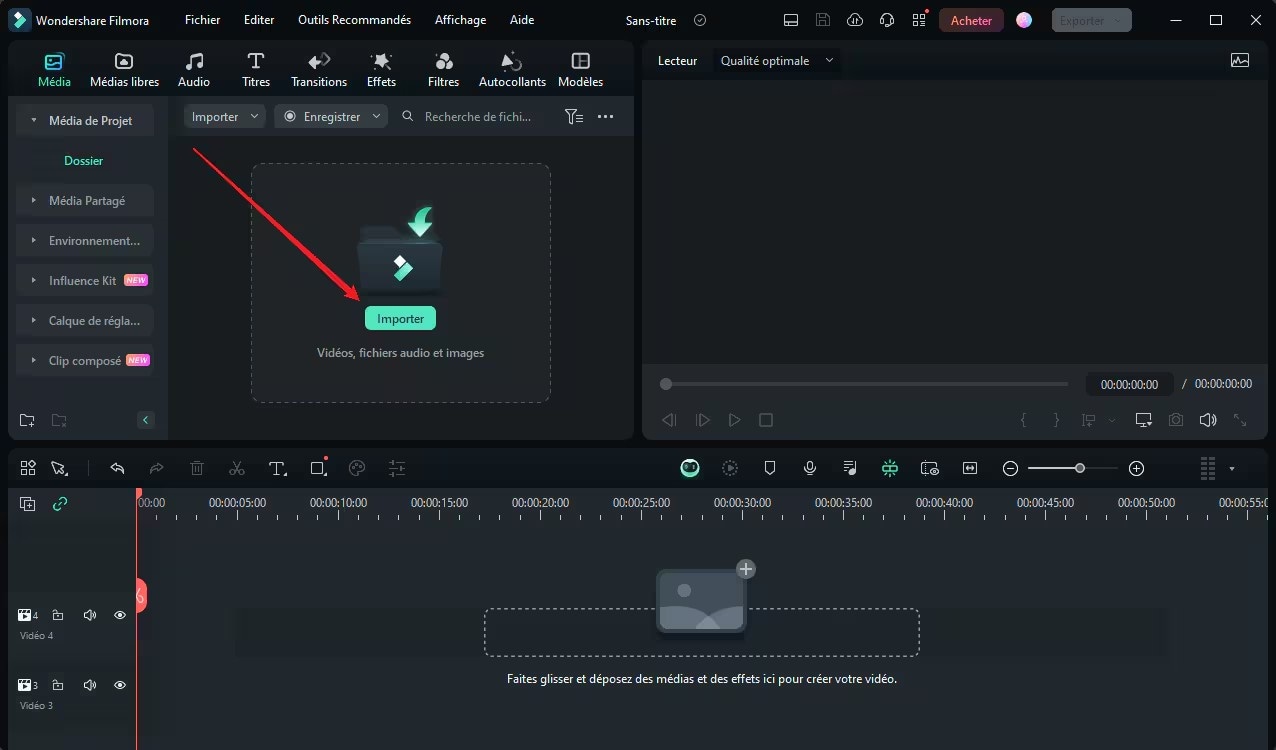Open the Qualité optimale dropdown
The width and height of the screenshot is (1276, 750).
pos(776,61)
